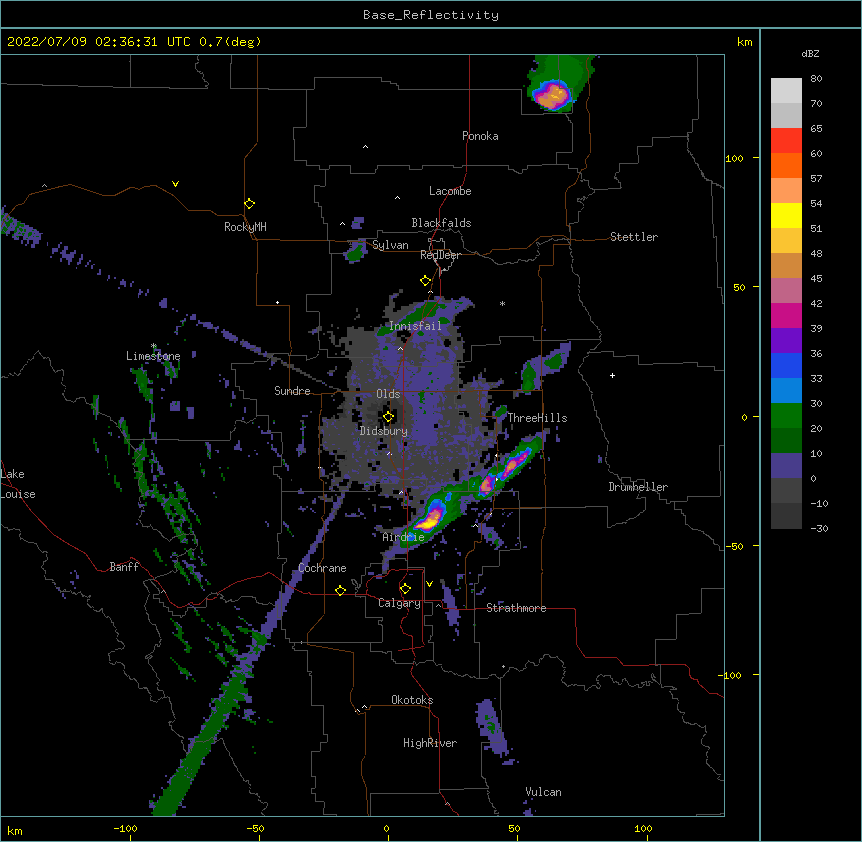Click the Banff town label
The width and height of the screenshot is (862, 842).
click(124, 567)
